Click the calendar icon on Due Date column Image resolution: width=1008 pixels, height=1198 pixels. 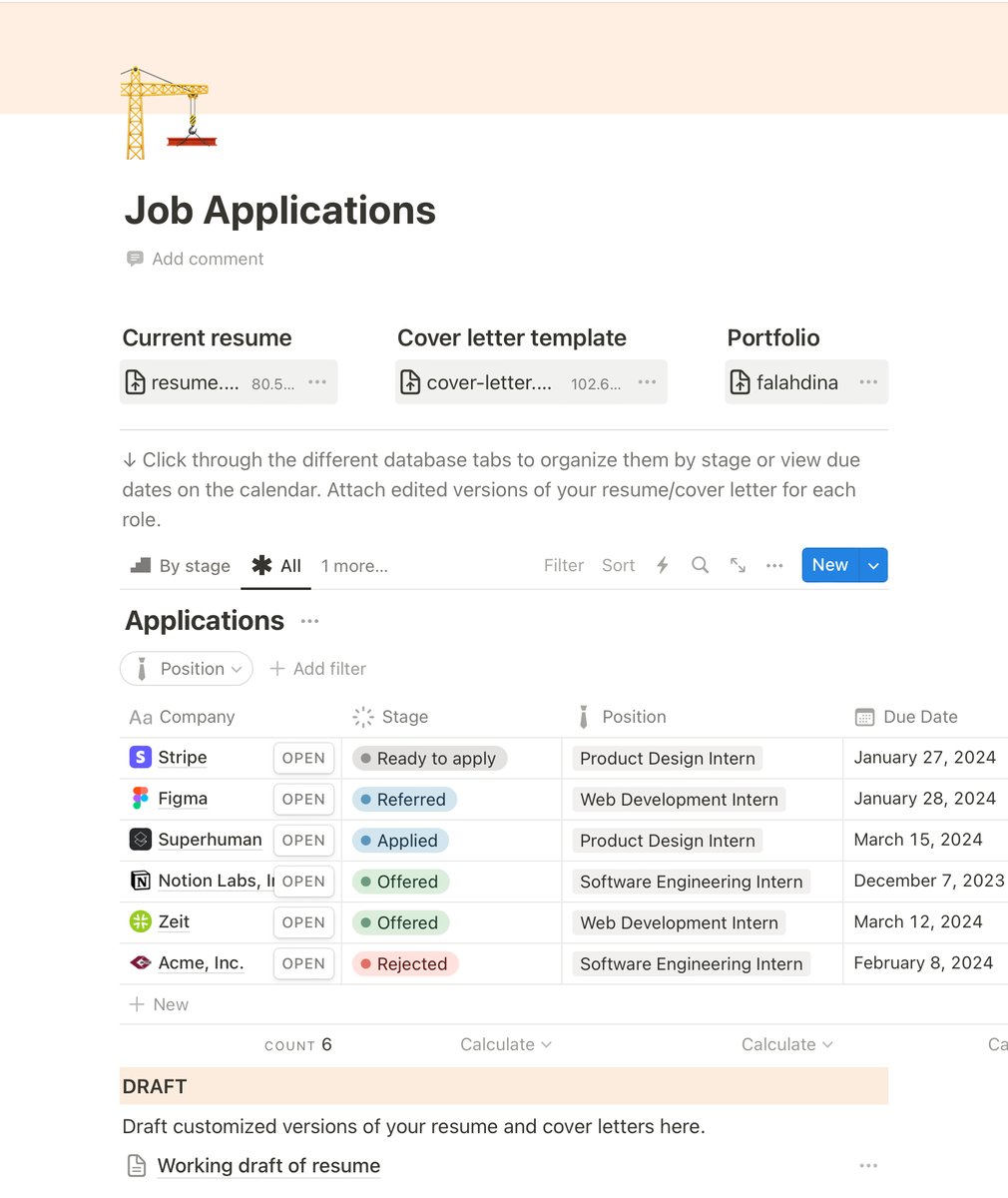[x=862, y=716]
